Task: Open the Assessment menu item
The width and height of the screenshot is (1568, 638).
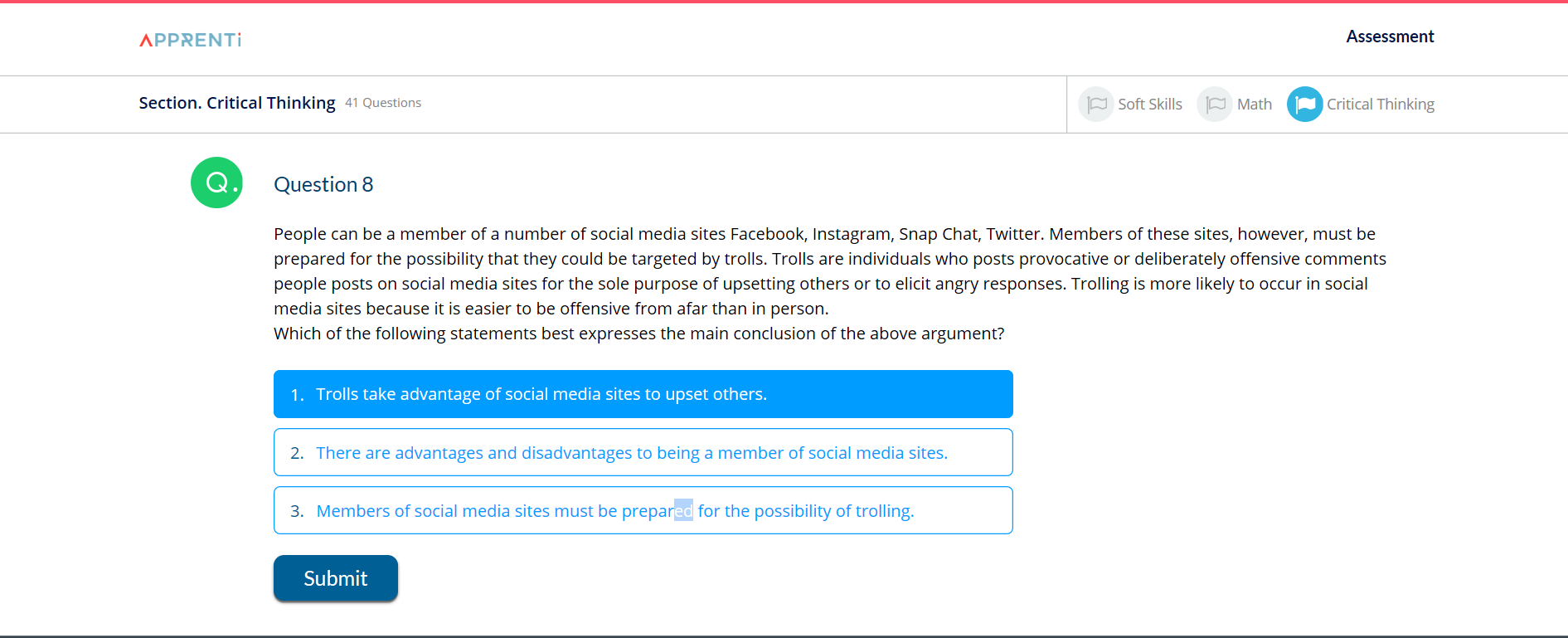Action: pos(1390,37)
